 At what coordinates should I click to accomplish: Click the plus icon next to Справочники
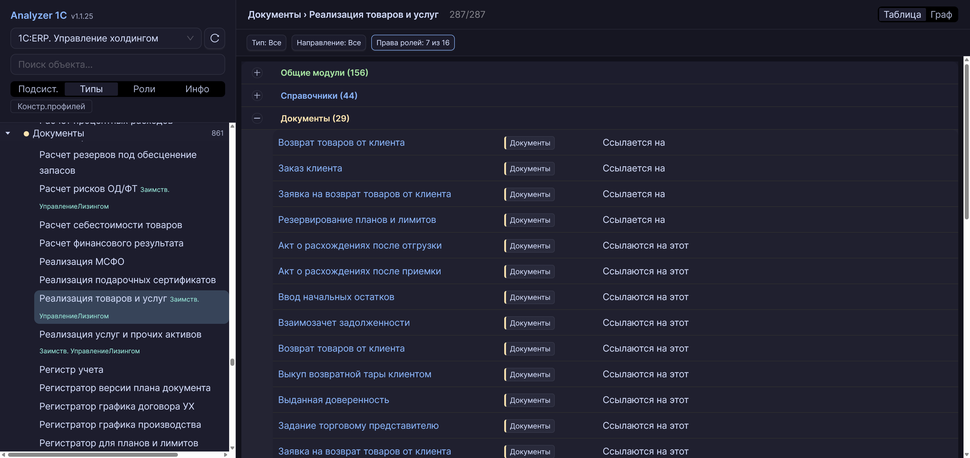click(257, 96)
